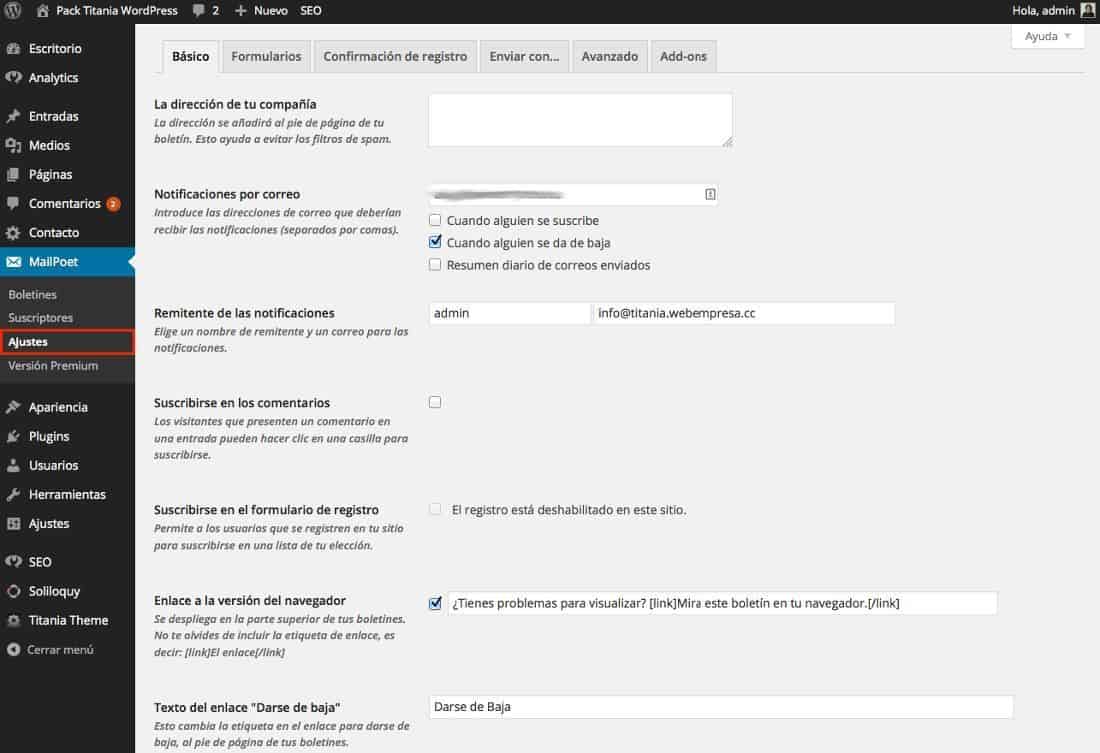Click Pack Titania WordPress site name
Image resolution: width=1100 pixels, height=753 pixels.
(x=116, y=11)
